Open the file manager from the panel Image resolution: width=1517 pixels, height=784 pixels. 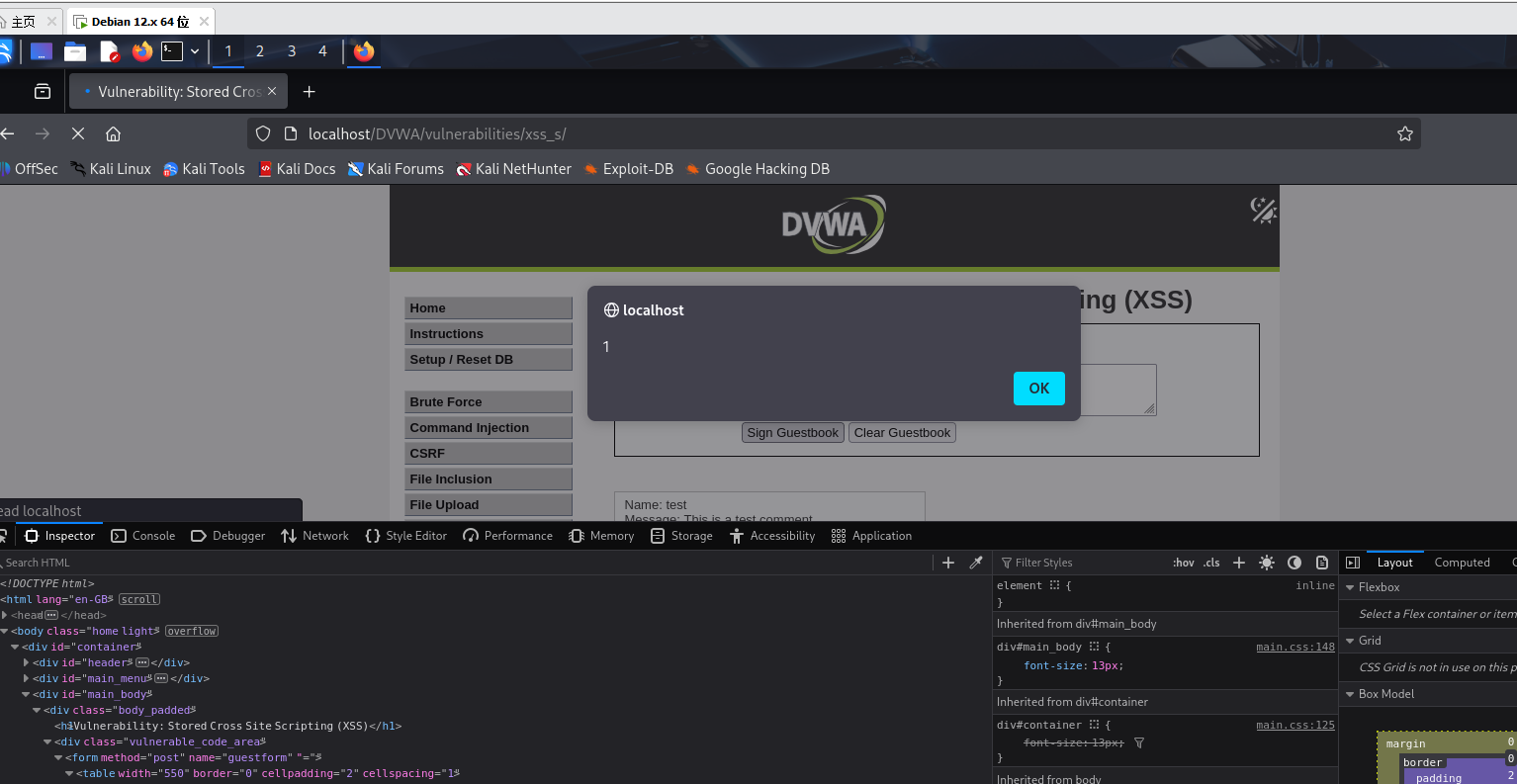[75, 50]
